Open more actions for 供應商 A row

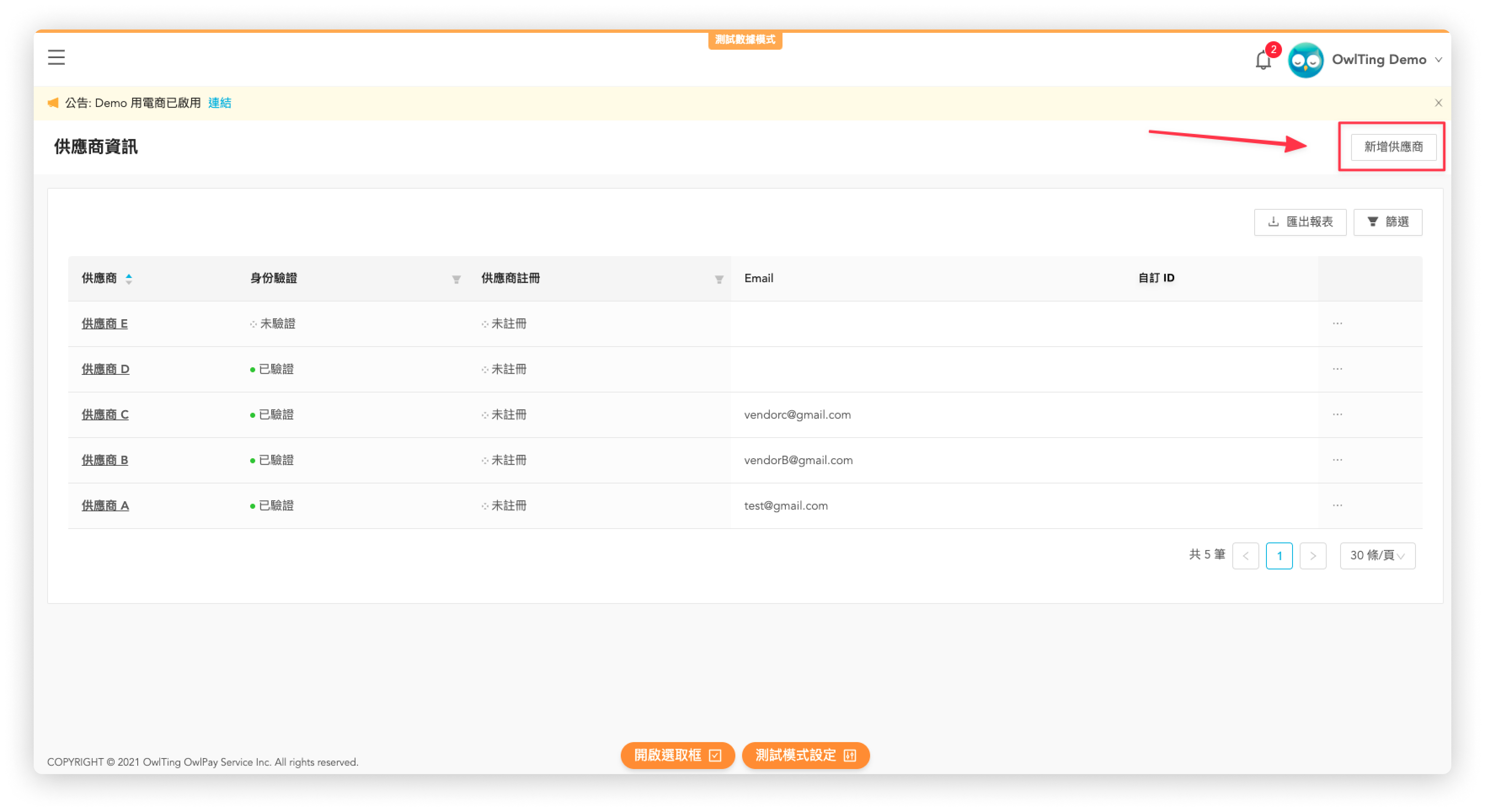tap(1337, 506)
